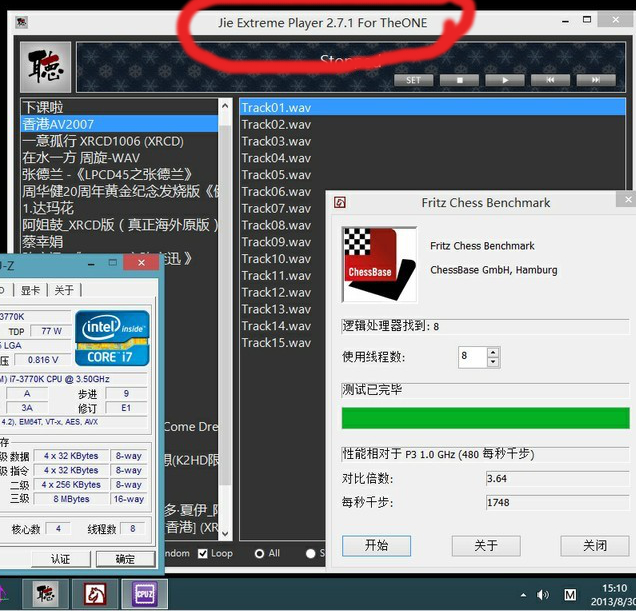636x611 pixels.
Task: Select the 周华健20周年 album entry
Action: tap(120, 191)
